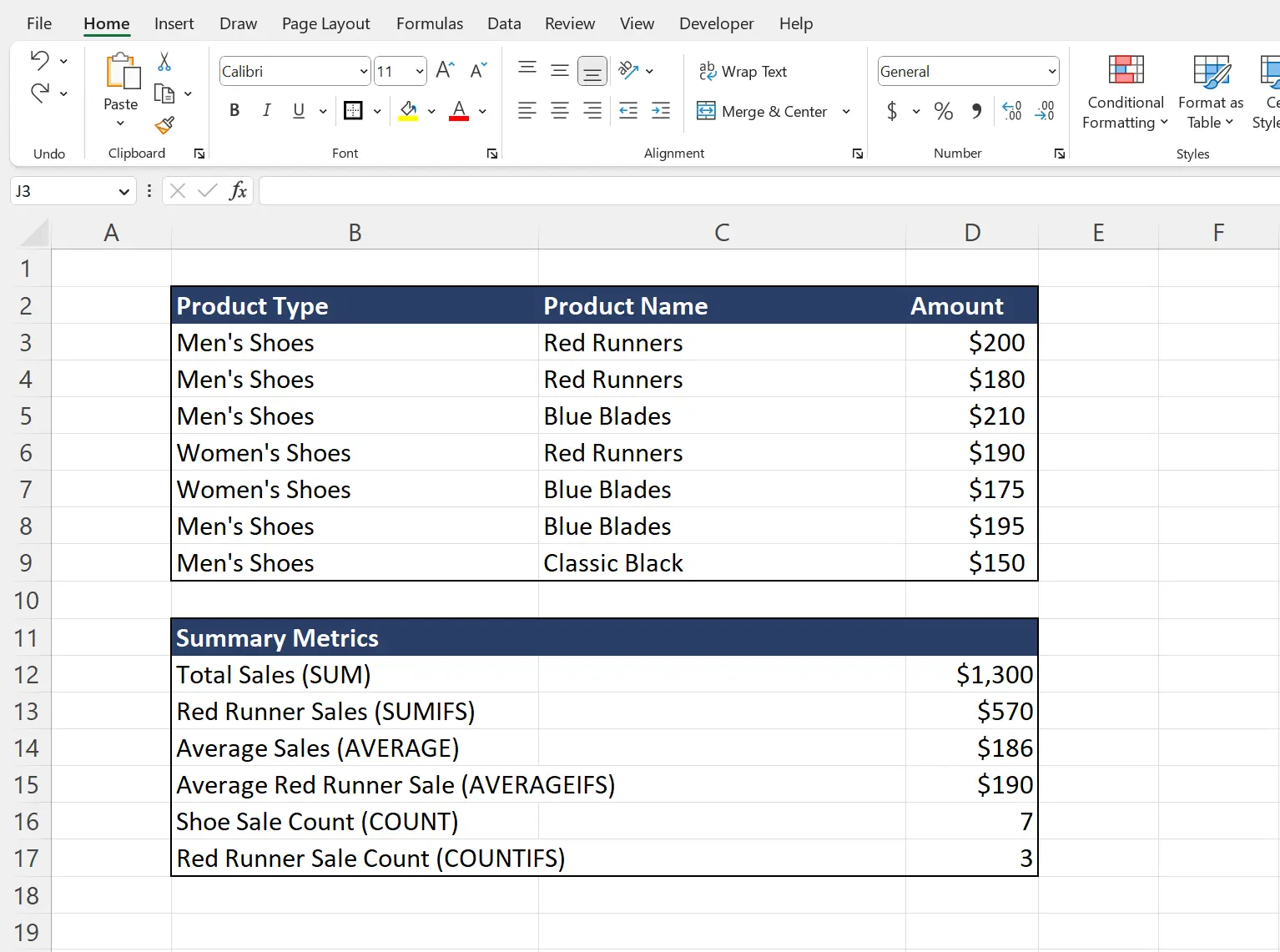Select the red Font Color swatch
This screenshot has width=1280, height=952.
click(x=458, y=111)
